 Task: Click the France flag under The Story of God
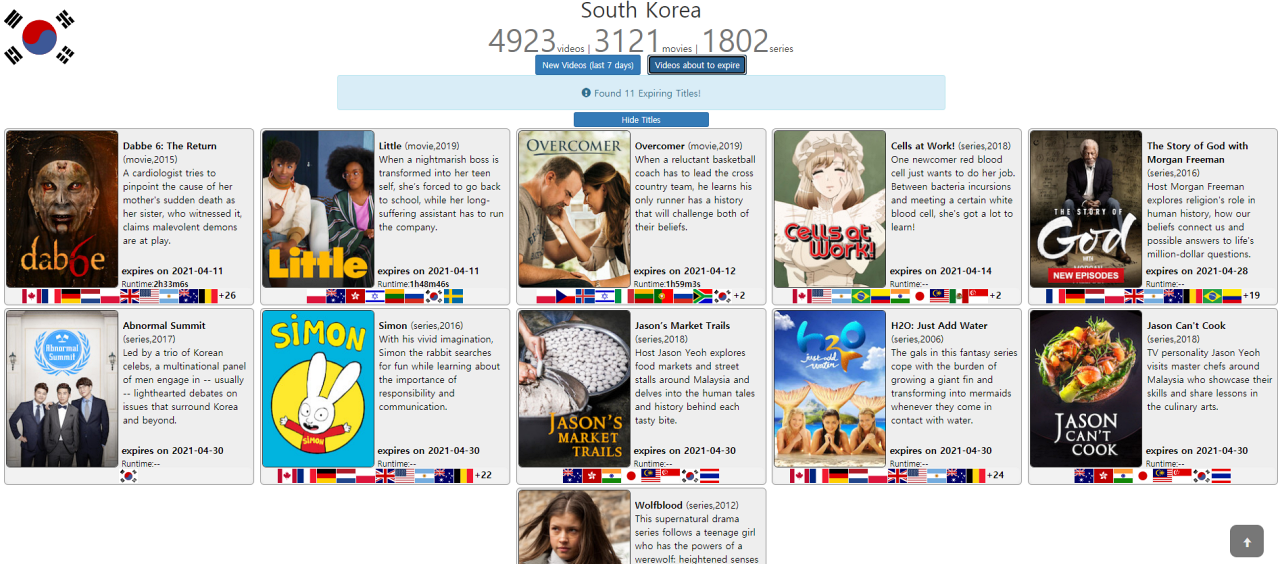coord(1055,296)
